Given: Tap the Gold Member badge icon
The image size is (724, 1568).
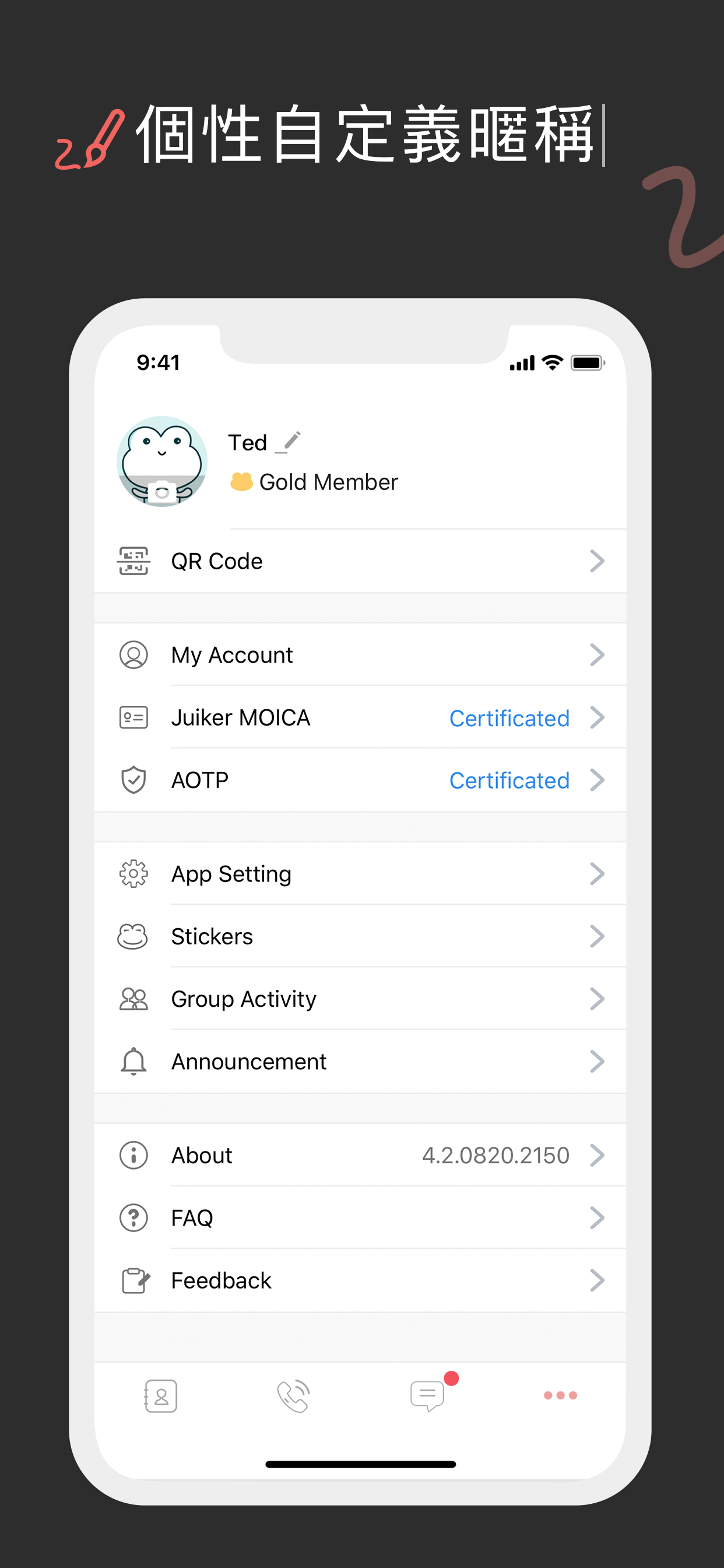Looking at the screenshot, I should 241,481.
